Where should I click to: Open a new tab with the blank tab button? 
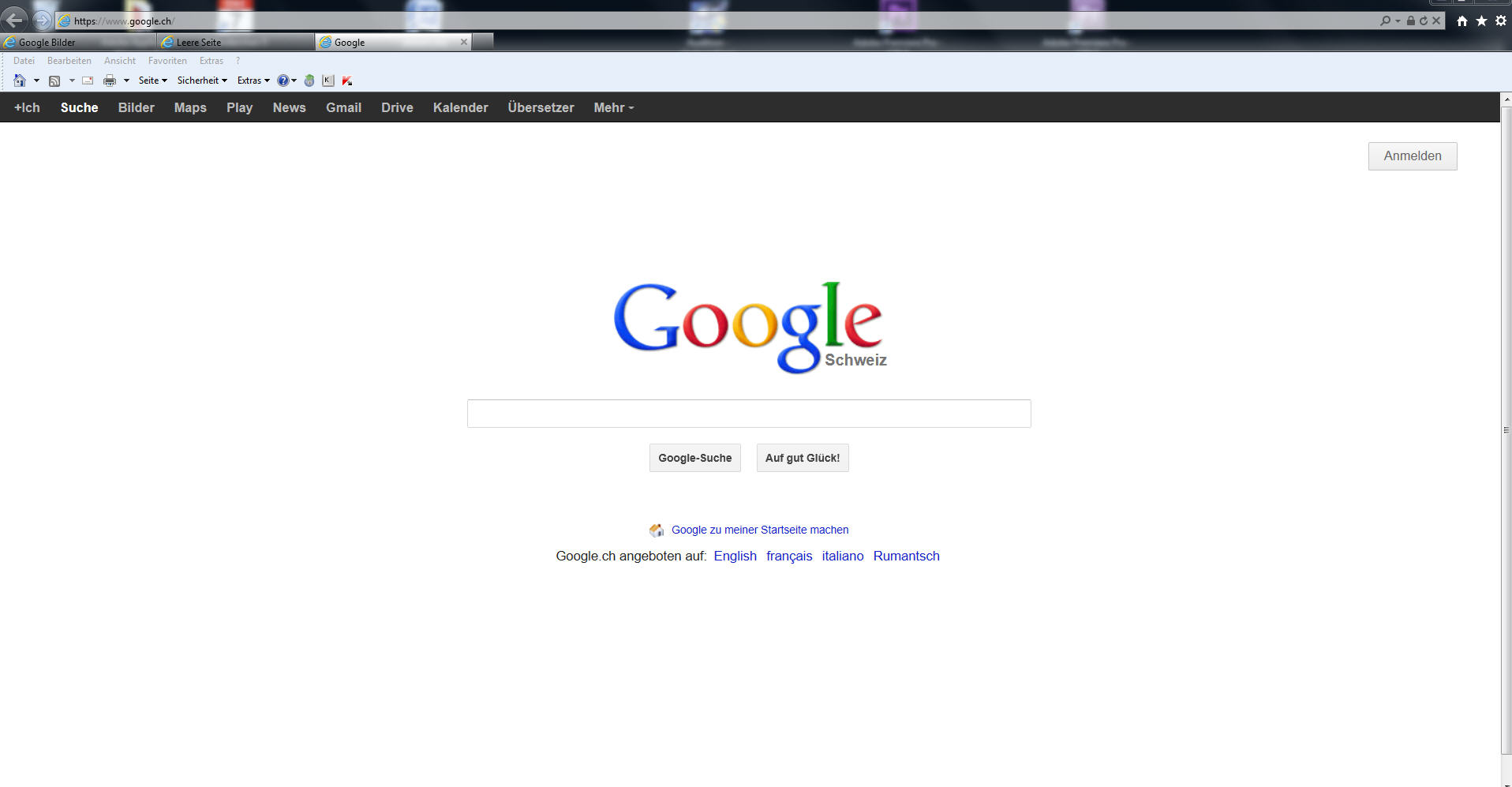[483, 42]
